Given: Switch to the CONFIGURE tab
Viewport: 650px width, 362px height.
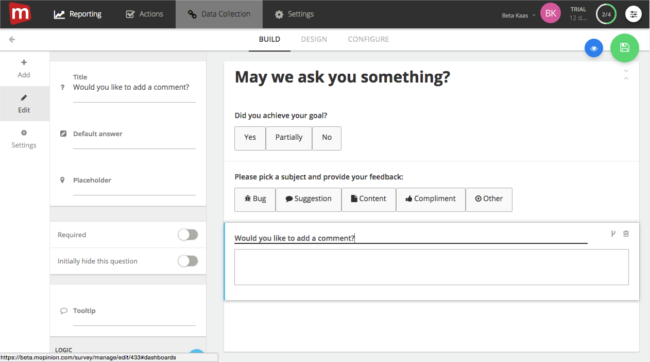Looking at the screenshot, I should point(368,39).
